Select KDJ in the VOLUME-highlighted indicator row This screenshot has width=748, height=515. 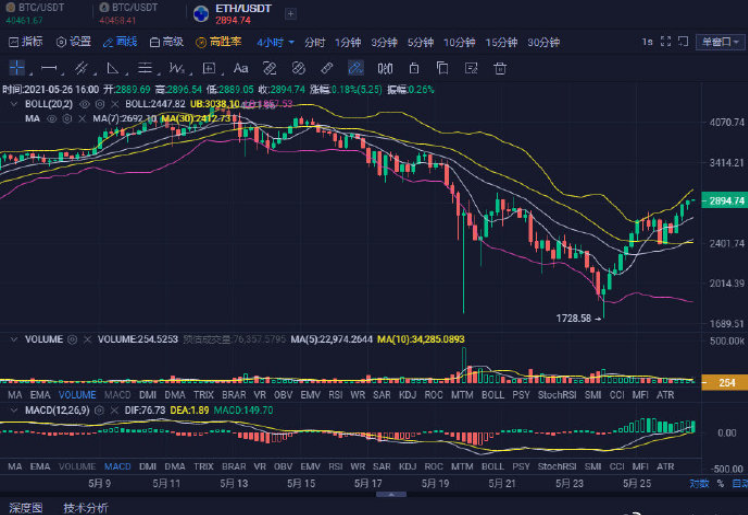tap(407, 395)
